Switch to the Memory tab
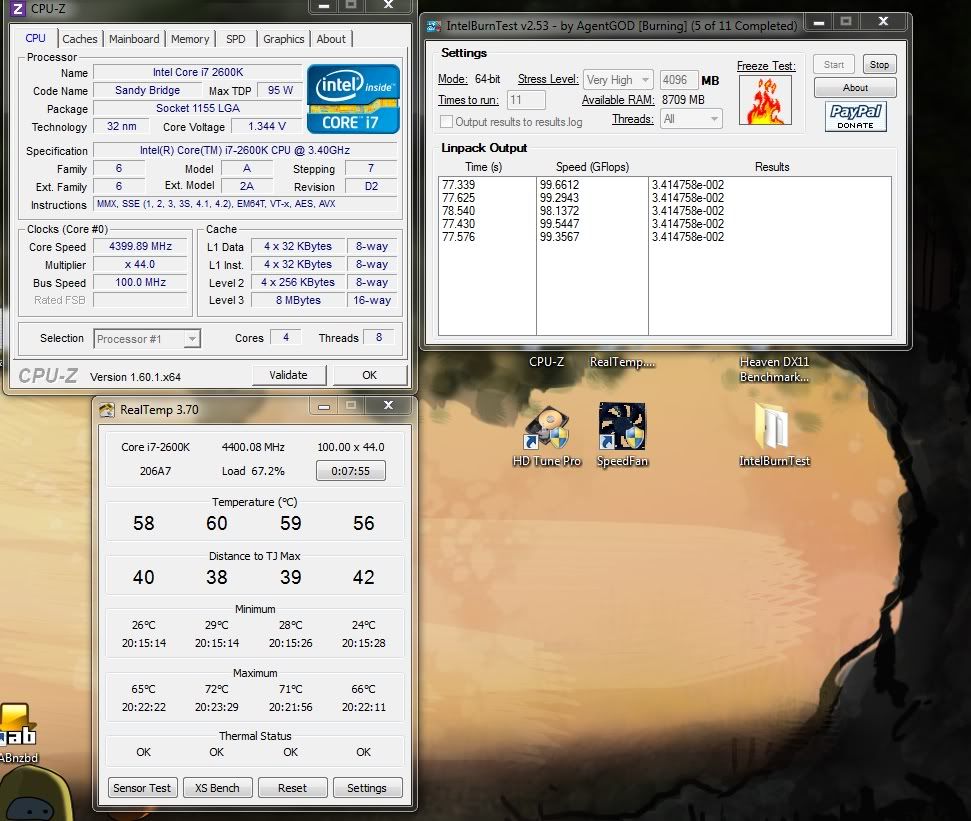971x821 pixels. [190, 39]
